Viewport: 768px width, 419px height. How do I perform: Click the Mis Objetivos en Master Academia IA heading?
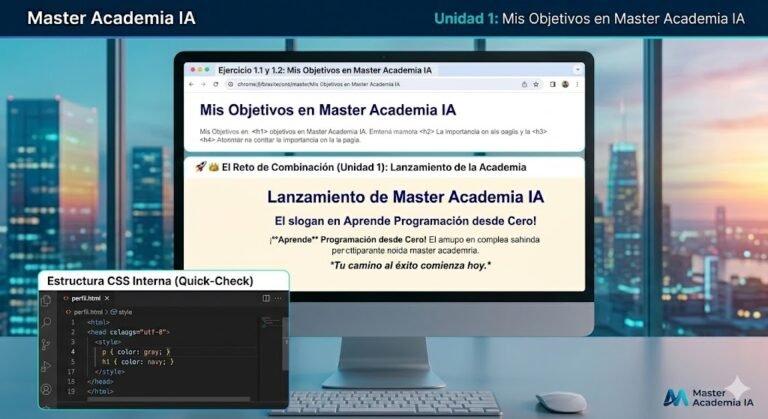point(328,110)
